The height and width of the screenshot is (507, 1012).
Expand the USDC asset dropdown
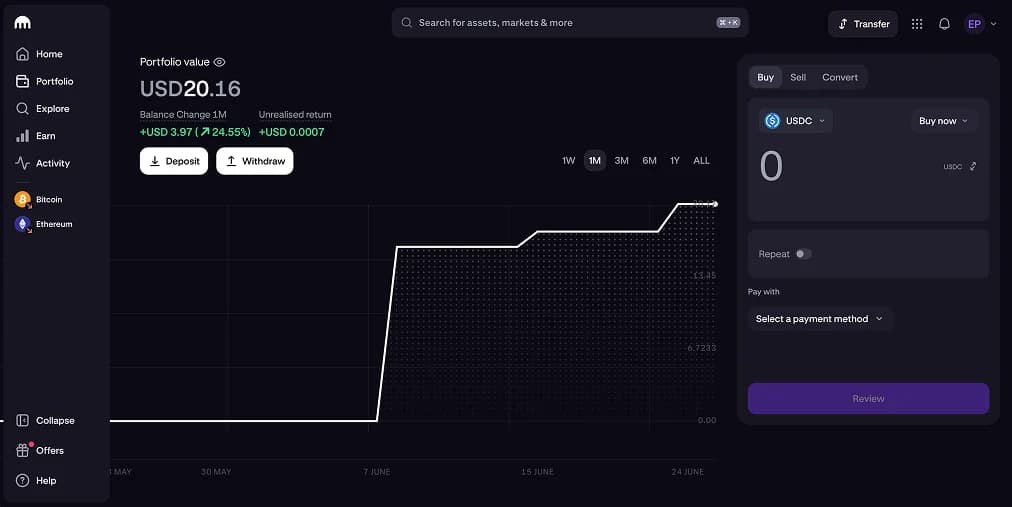click(x=795, y=121)
